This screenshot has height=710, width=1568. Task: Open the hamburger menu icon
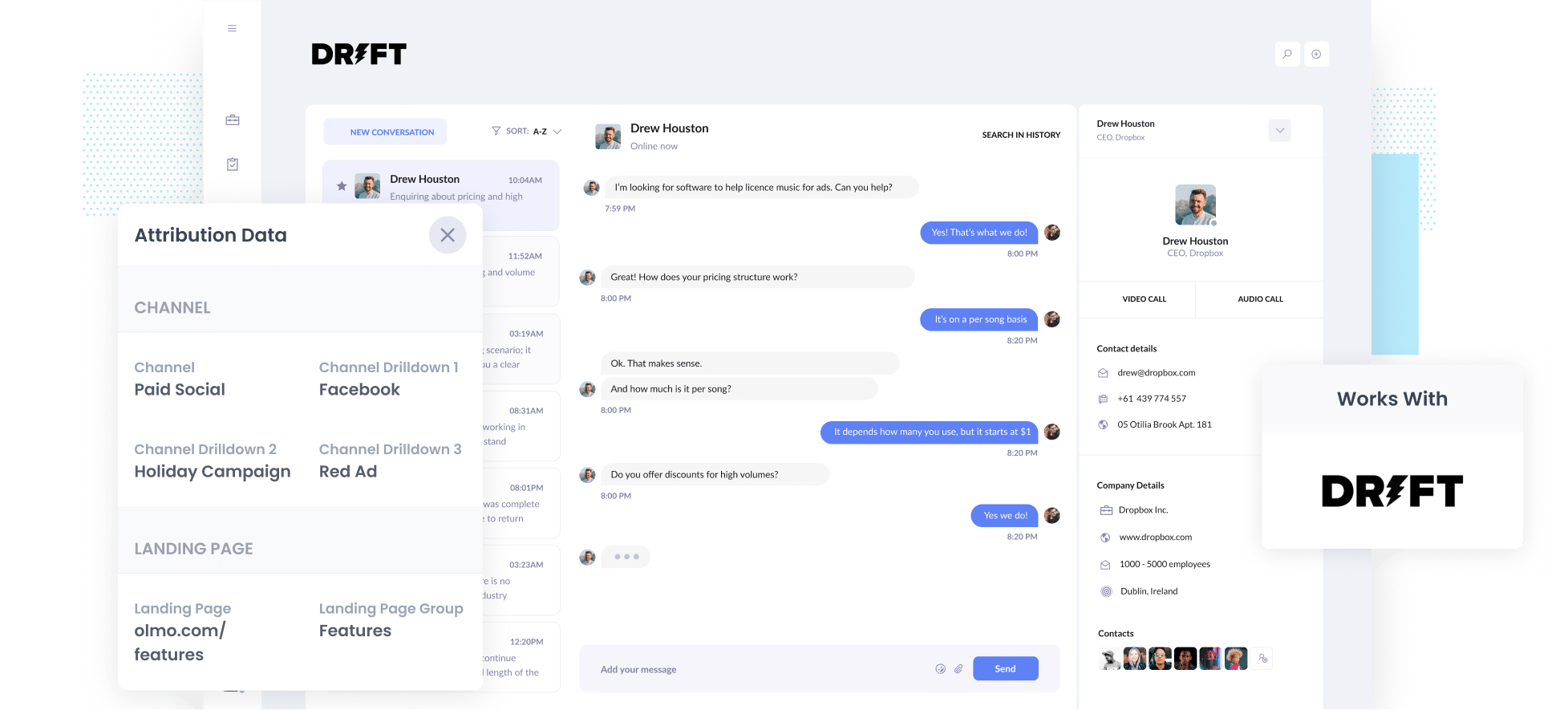pos(232,29)
